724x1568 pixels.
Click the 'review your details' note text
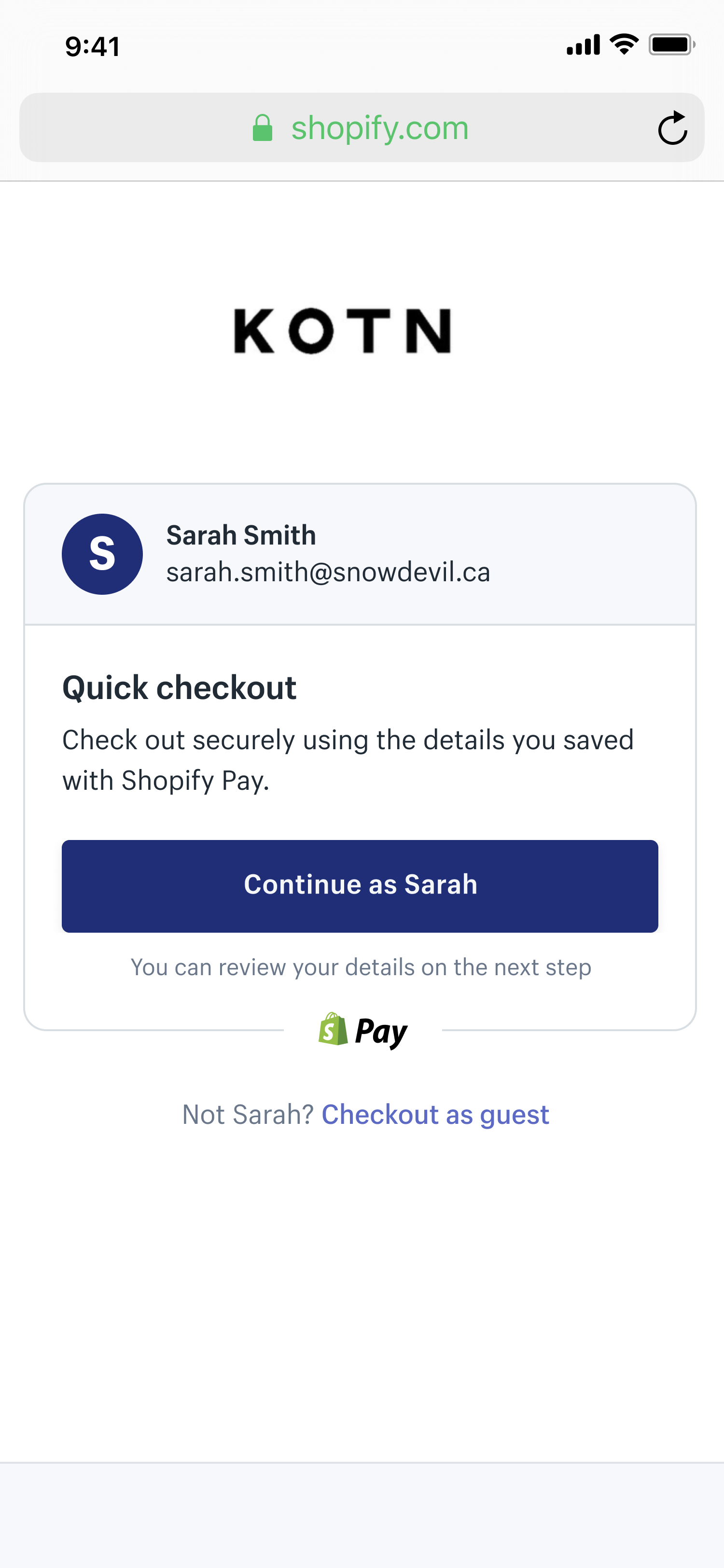[361, 967]
